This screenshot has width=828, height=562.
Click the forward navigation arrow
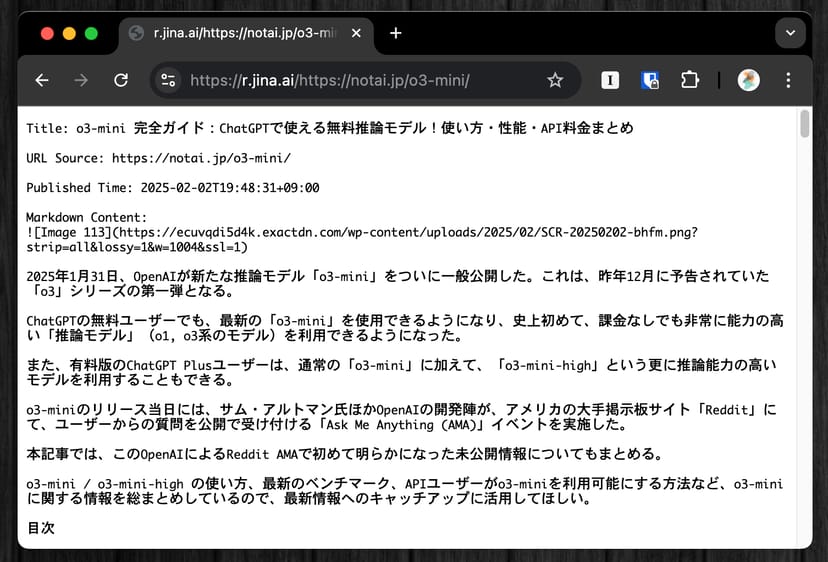pos(81,80)
